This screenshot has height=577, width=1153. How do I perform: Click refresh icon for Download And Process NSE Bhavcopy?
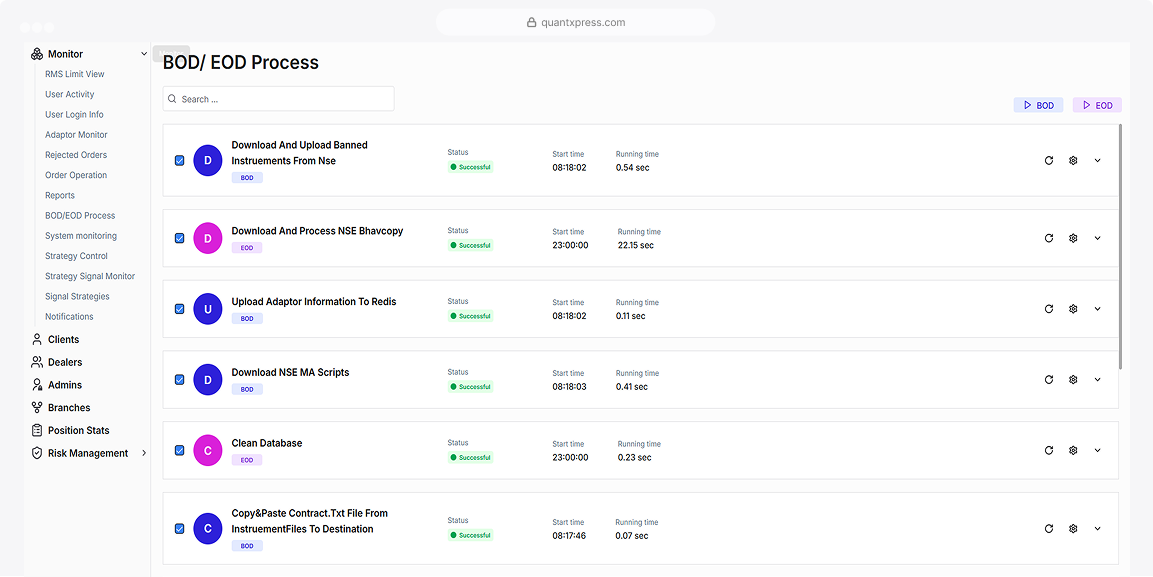[x=1049, y=238]
